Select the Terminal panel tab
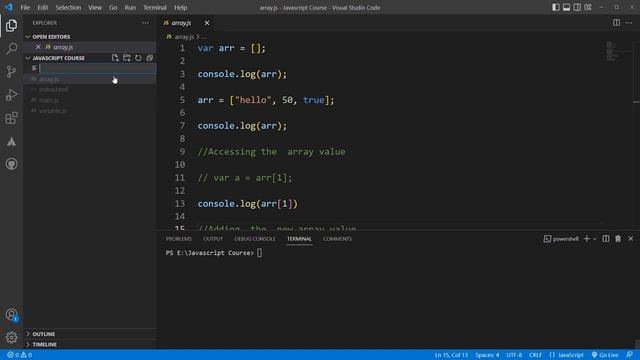Screen dimensions: 640x360 point(299,239)
